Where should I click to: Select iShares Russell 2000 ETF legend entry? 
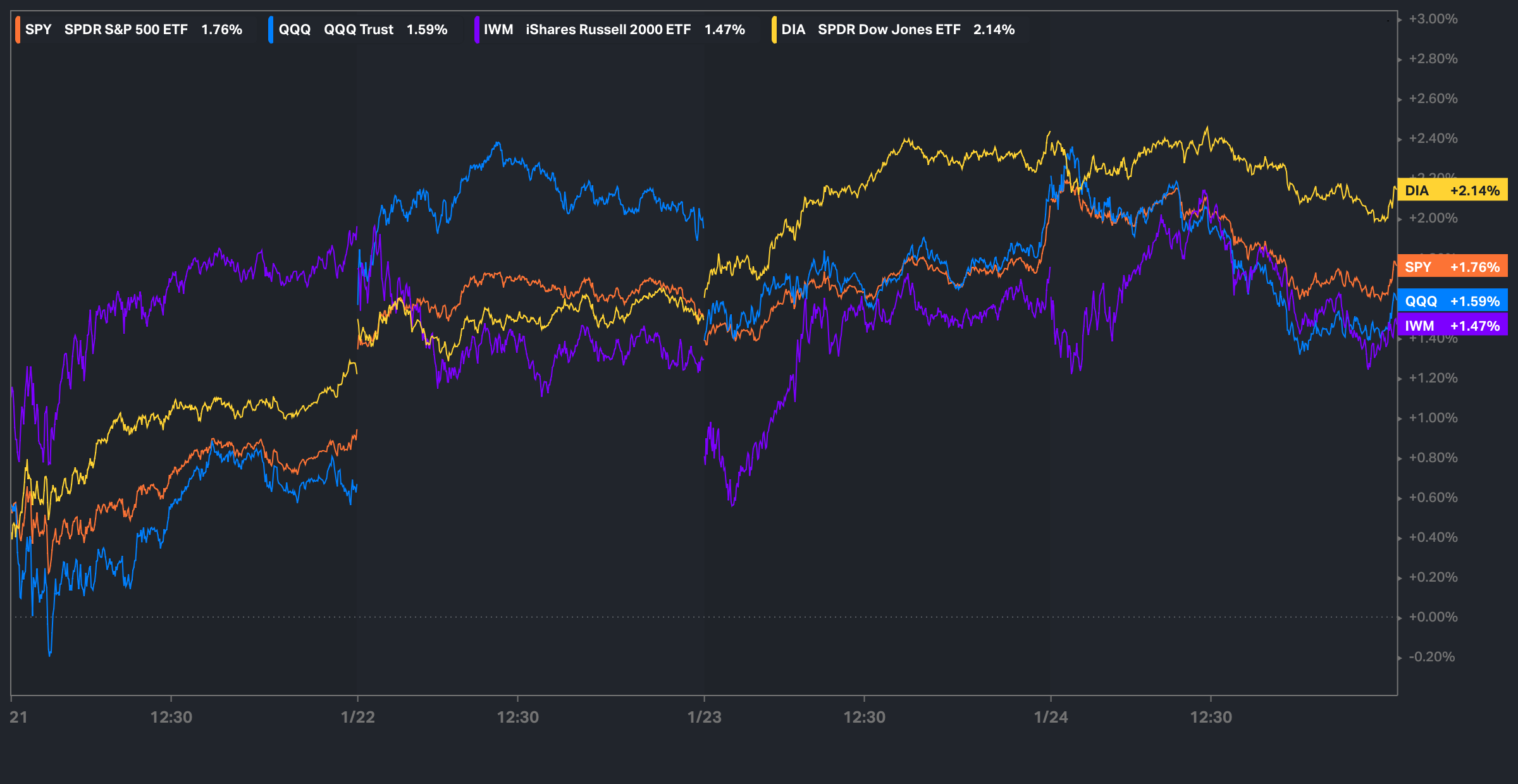[x=608, y=30]
